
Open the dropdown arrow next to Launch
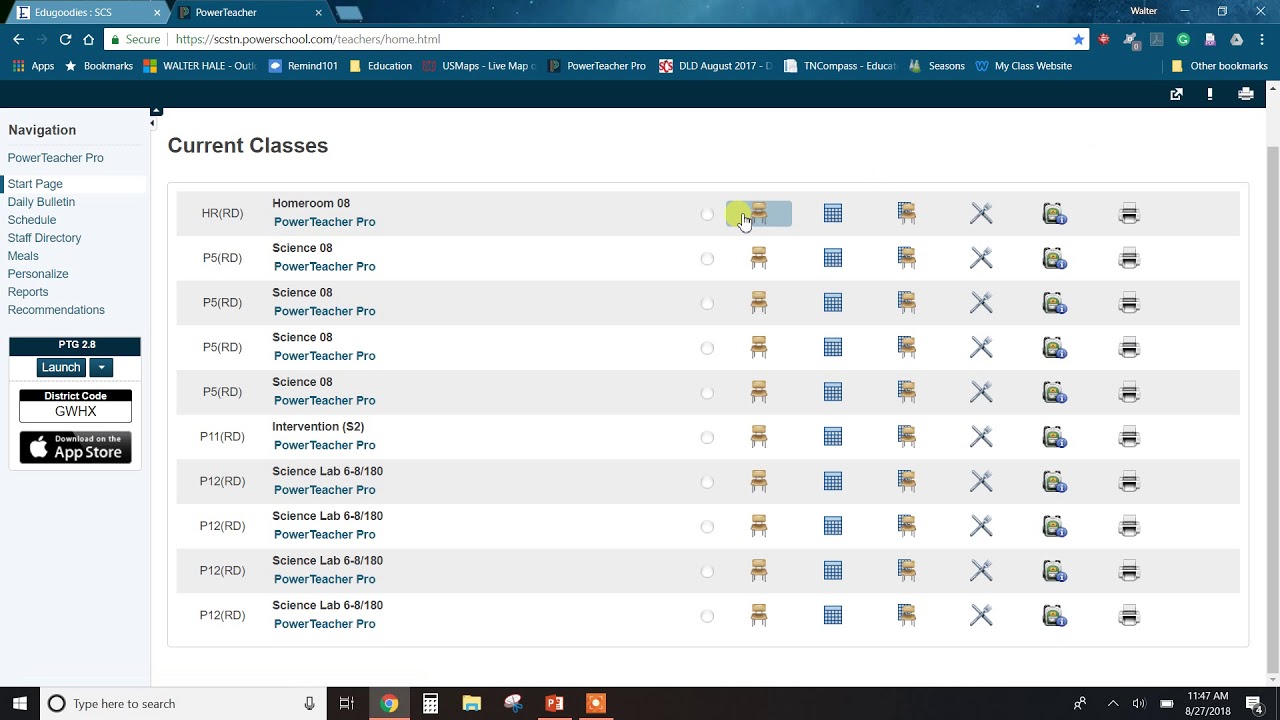101,368
